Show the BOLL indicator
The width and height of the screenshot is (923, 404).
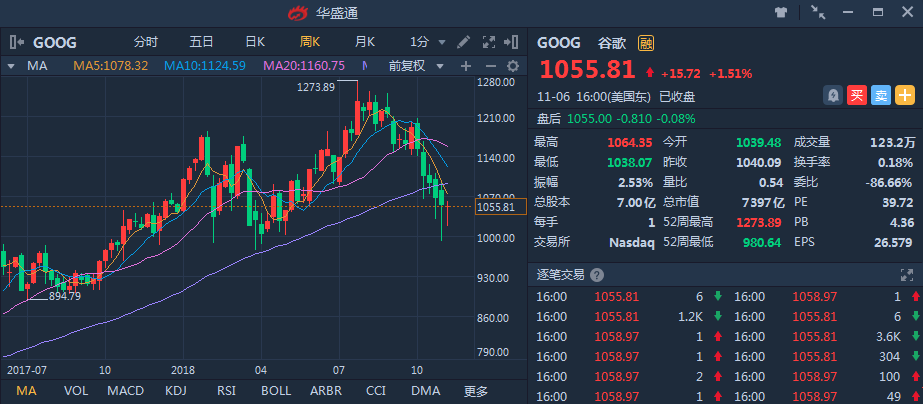(x=275, y=390)
